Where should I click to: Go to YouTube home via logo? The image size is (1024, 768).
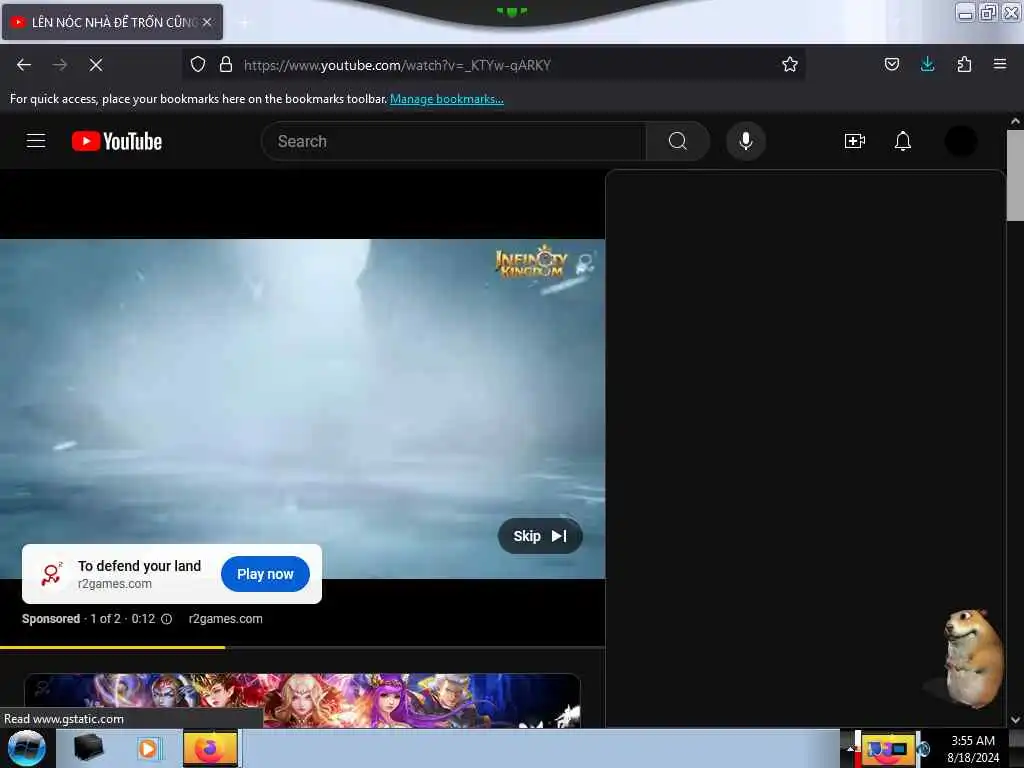(117, 141)
